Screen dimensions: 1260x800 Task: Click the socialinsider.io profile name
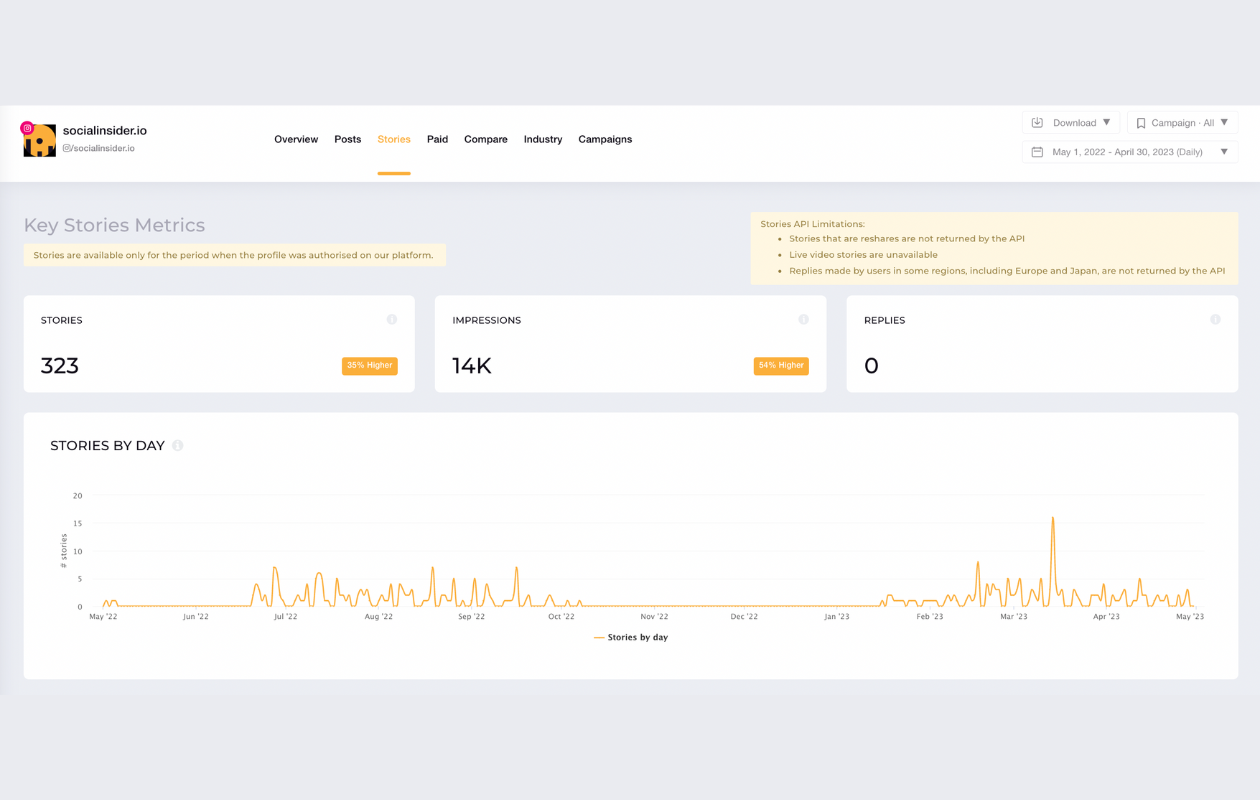pos(105,130)
